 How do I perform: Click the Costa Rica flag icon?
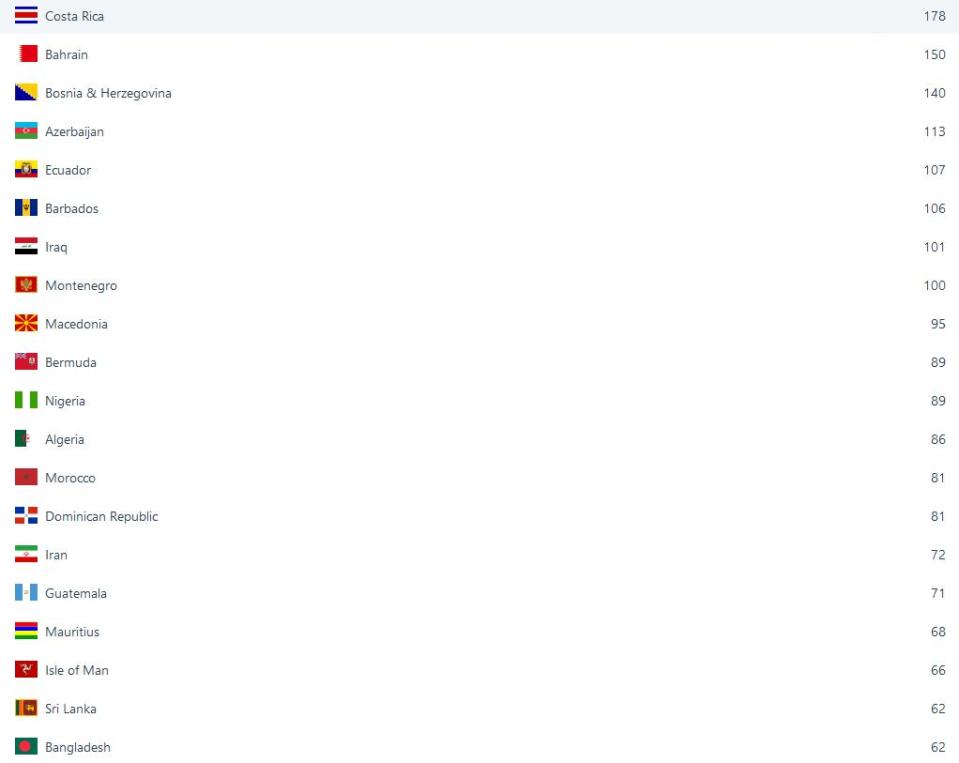pyautogui.click(x=26, y=16)
